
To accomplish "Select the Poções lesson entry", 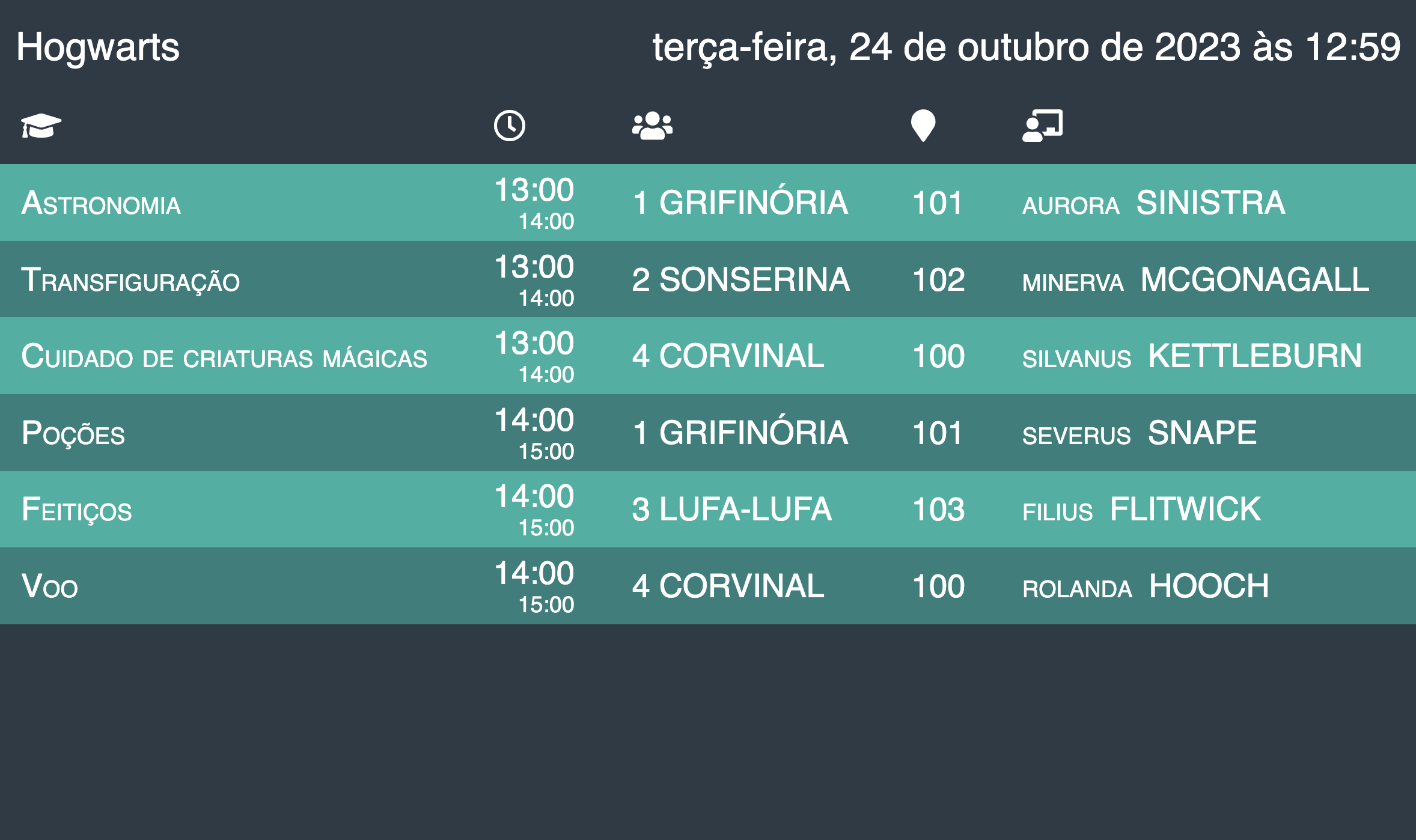I will pyautogui.click(x=73, y=433).
